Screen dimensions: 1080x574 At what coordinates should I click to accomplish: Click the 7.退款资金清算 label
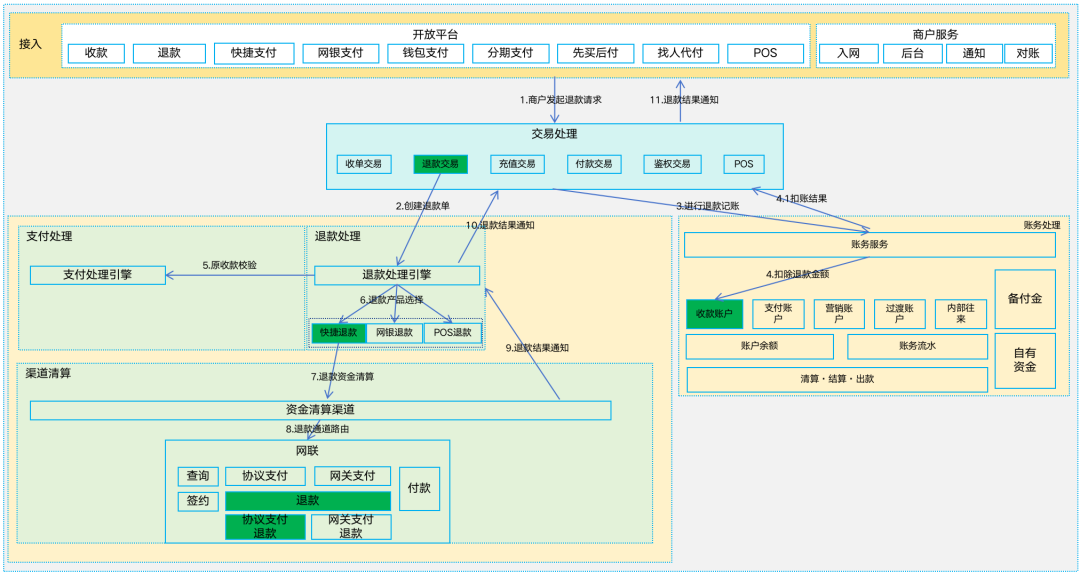[342, 378]
